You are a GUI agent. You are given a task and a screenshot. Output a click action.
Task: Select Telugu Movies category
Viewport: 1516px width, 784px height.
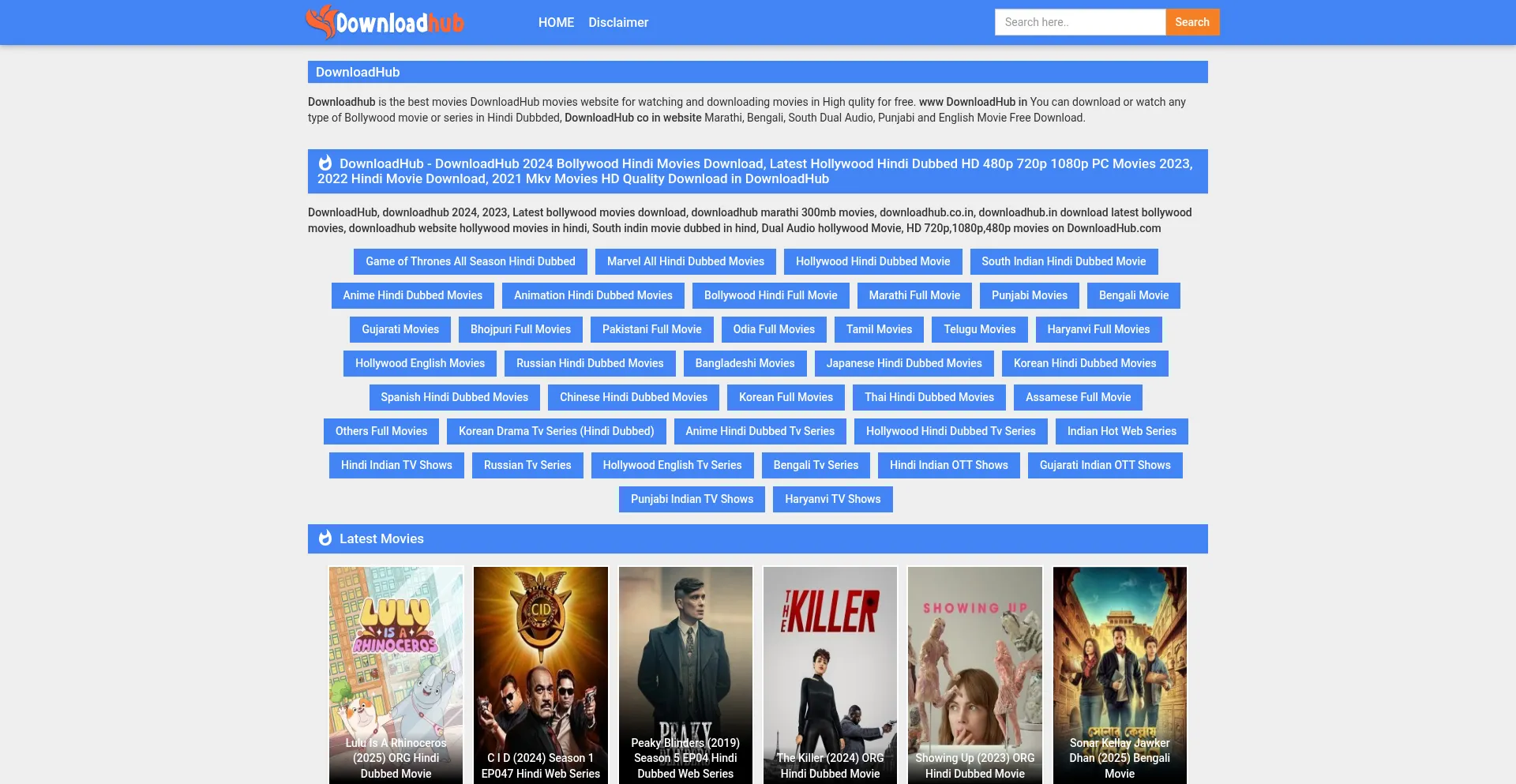980,329
